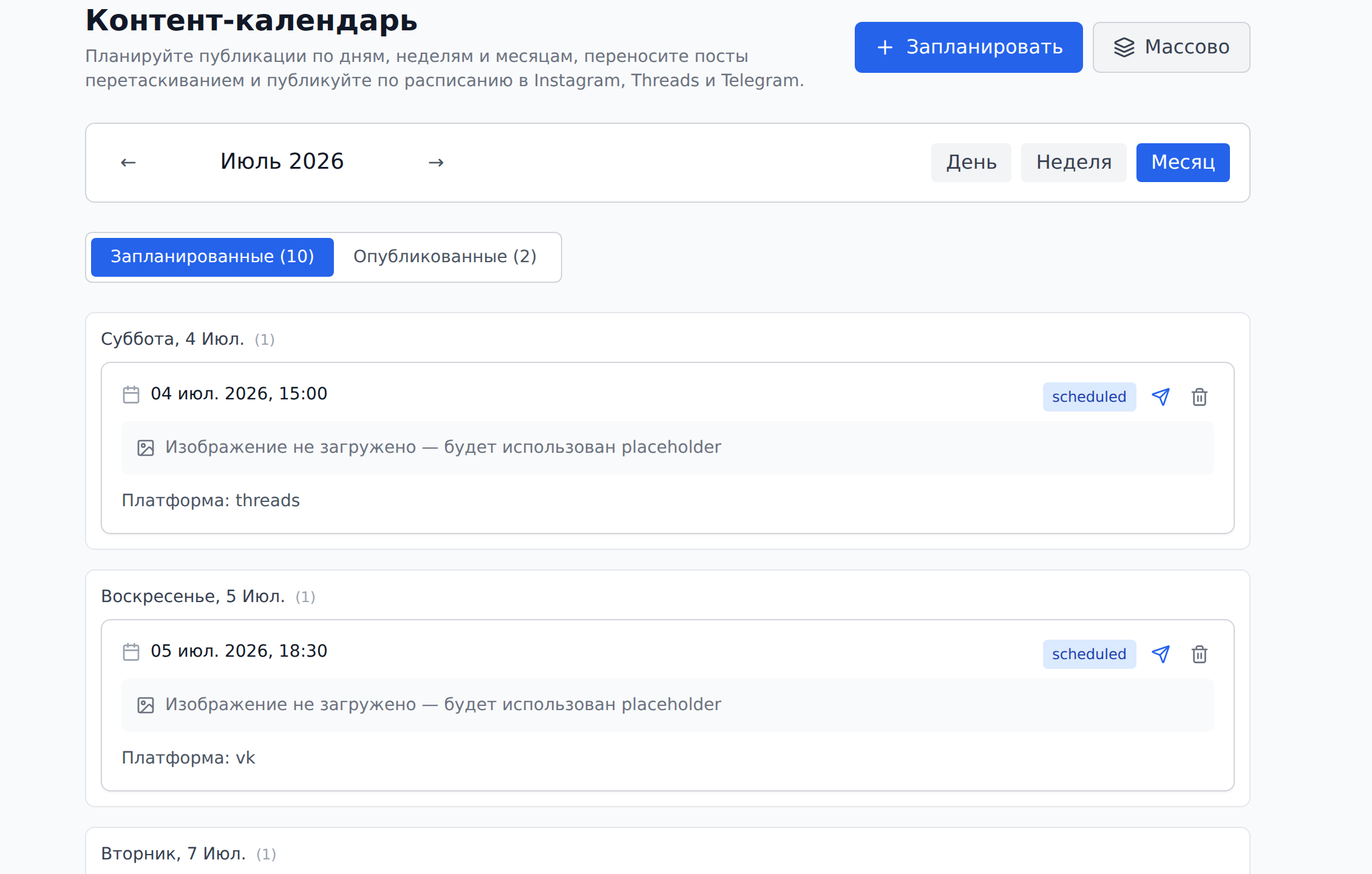Click image placeholder icon in threads post
The image size is (1372, 874).
point(146,448)
